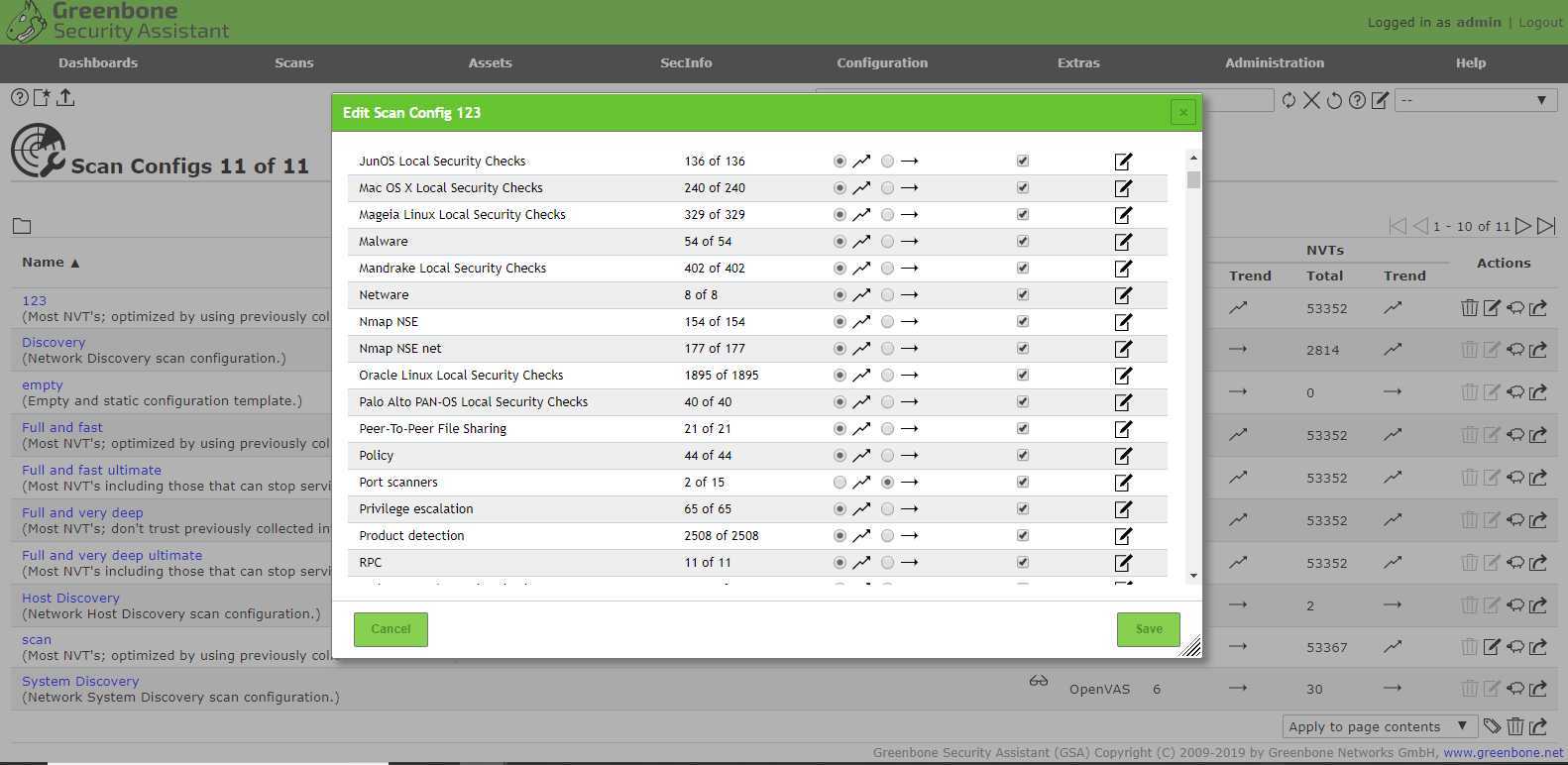Screen dimensions: 1568x765
Task: Toggle select all NVTs for Port scanners
Action: pyautogui.click(x=1023, y=482)
